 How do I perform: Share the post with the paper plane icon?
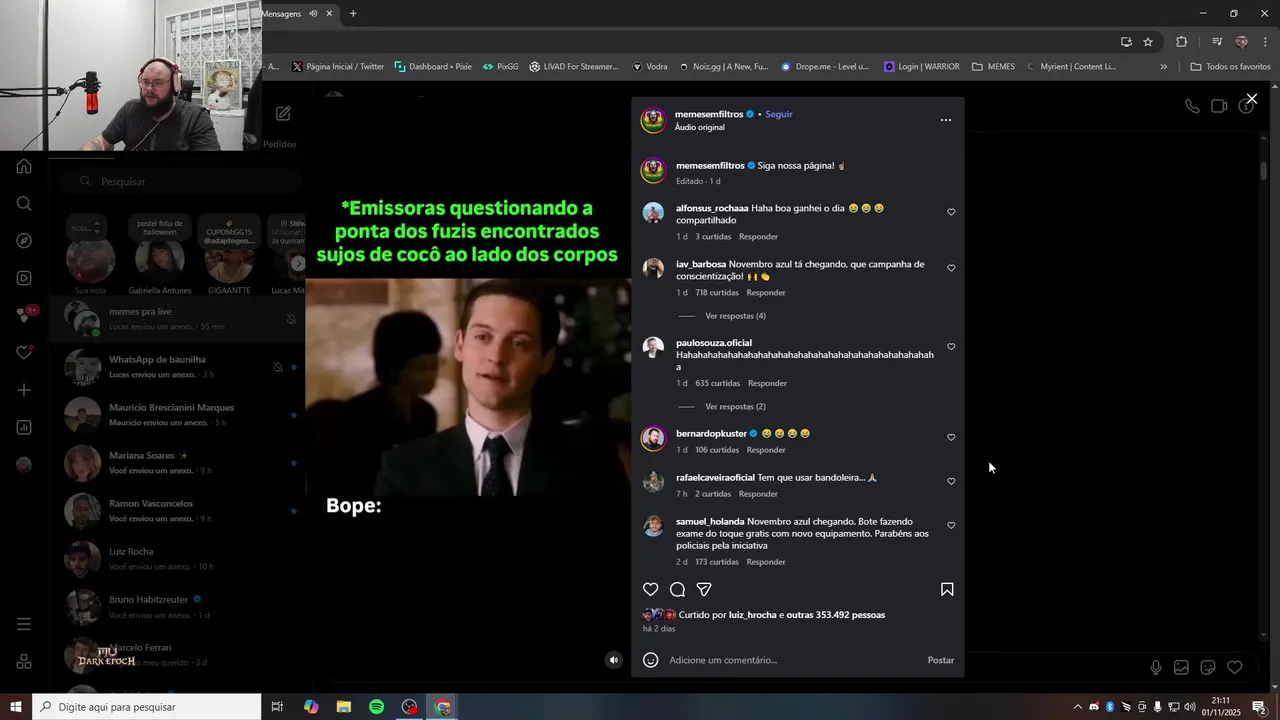pos(704,590)
